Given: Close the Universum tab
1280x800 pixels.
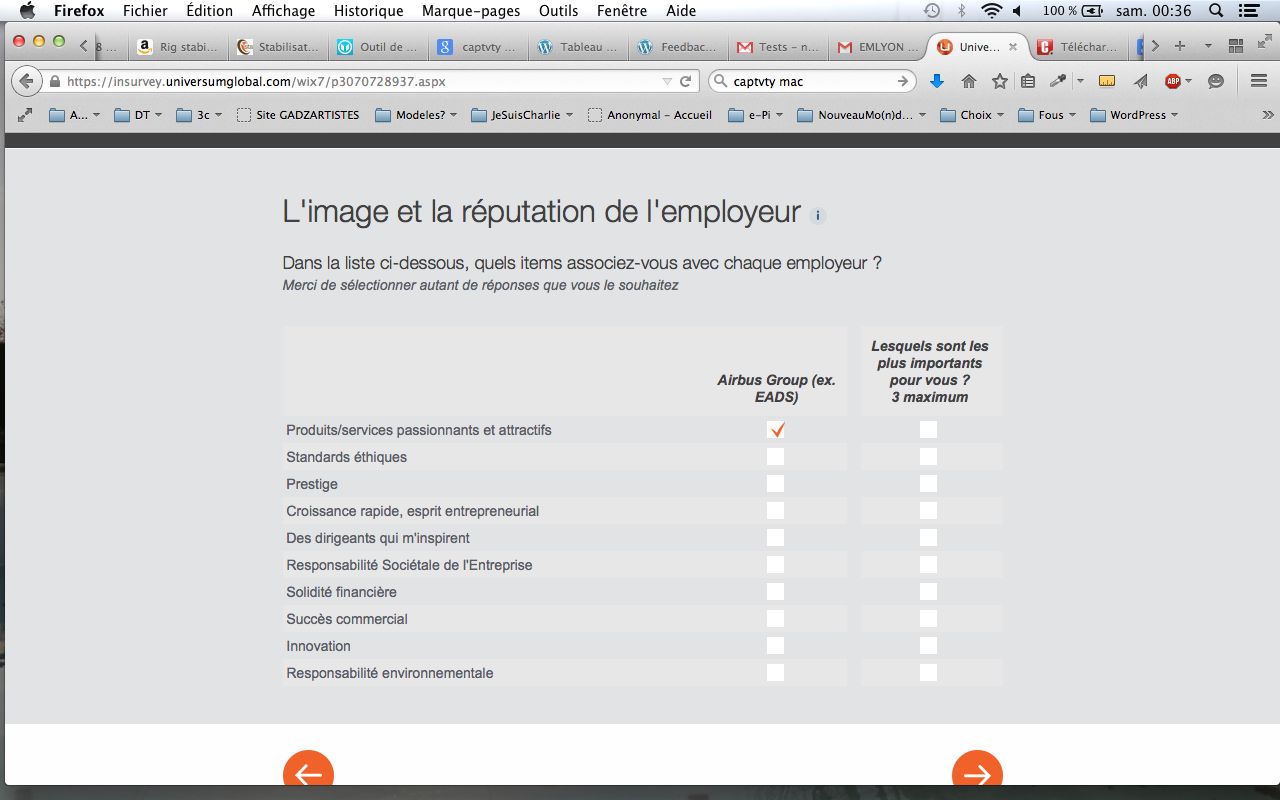Looking at the screenshot, I should point(1013,47).
